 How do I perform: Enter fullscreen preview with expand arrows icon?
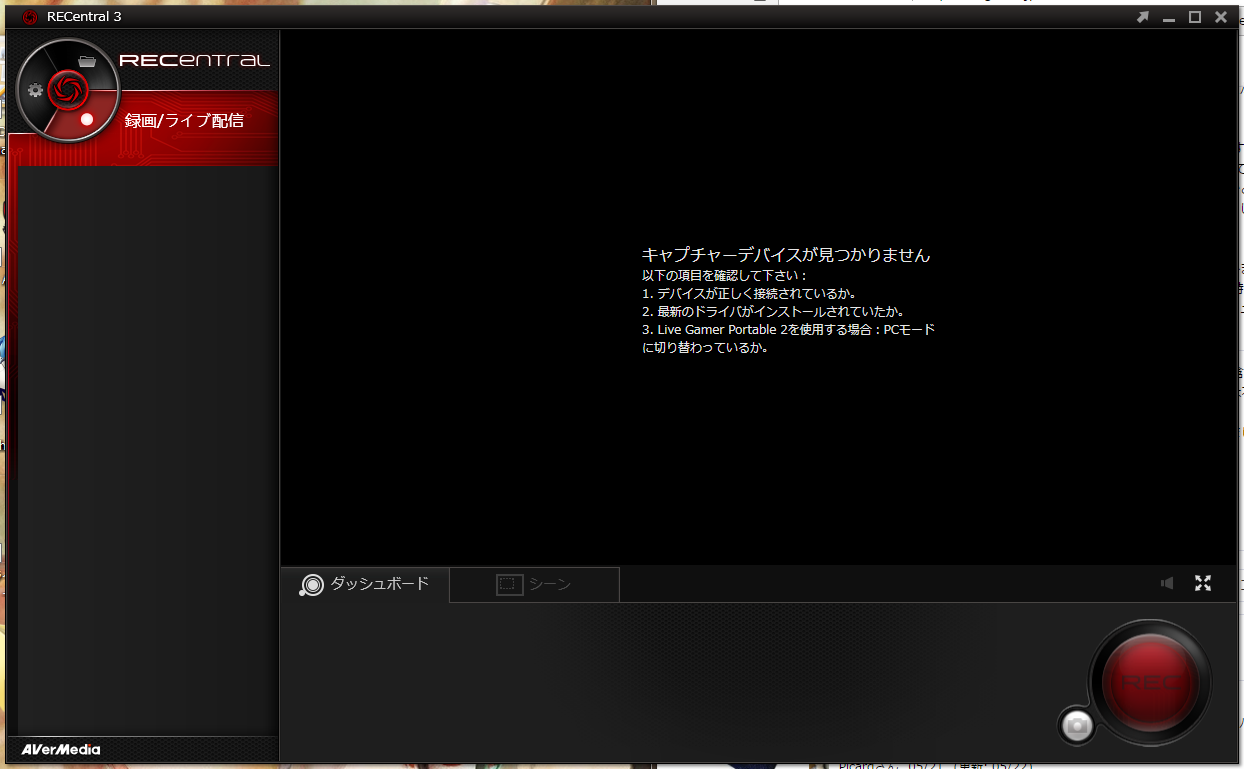[x=1203, y=583]
